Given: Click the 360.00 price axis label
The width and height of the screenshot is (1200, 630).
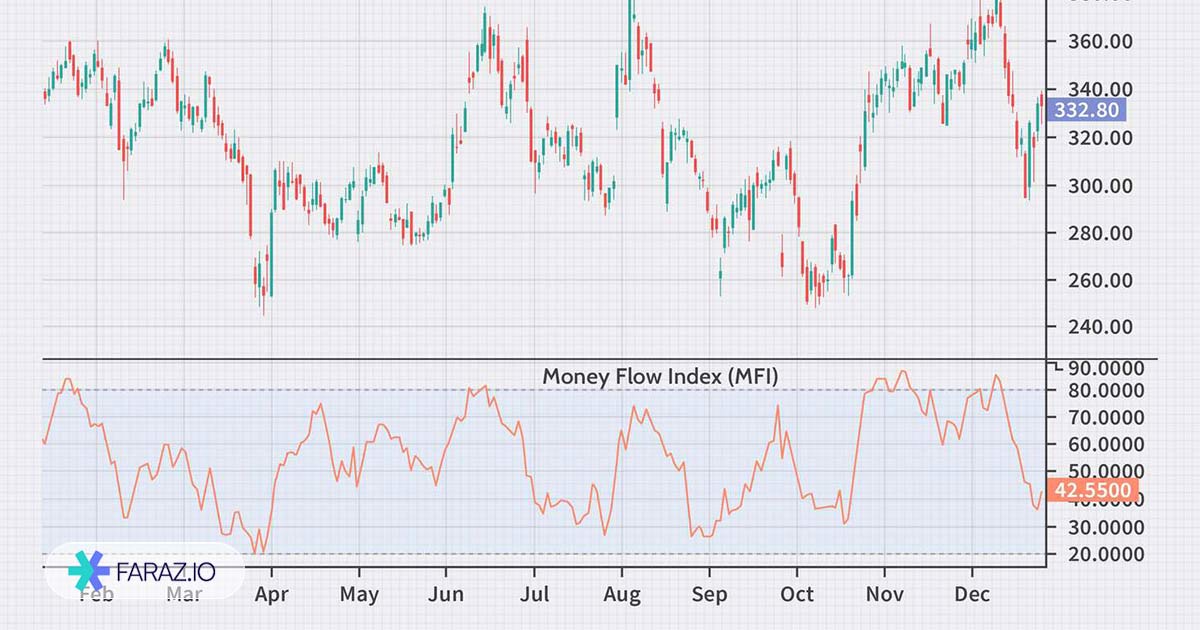Looking at the screenshot, I should tap(1099, 42).
